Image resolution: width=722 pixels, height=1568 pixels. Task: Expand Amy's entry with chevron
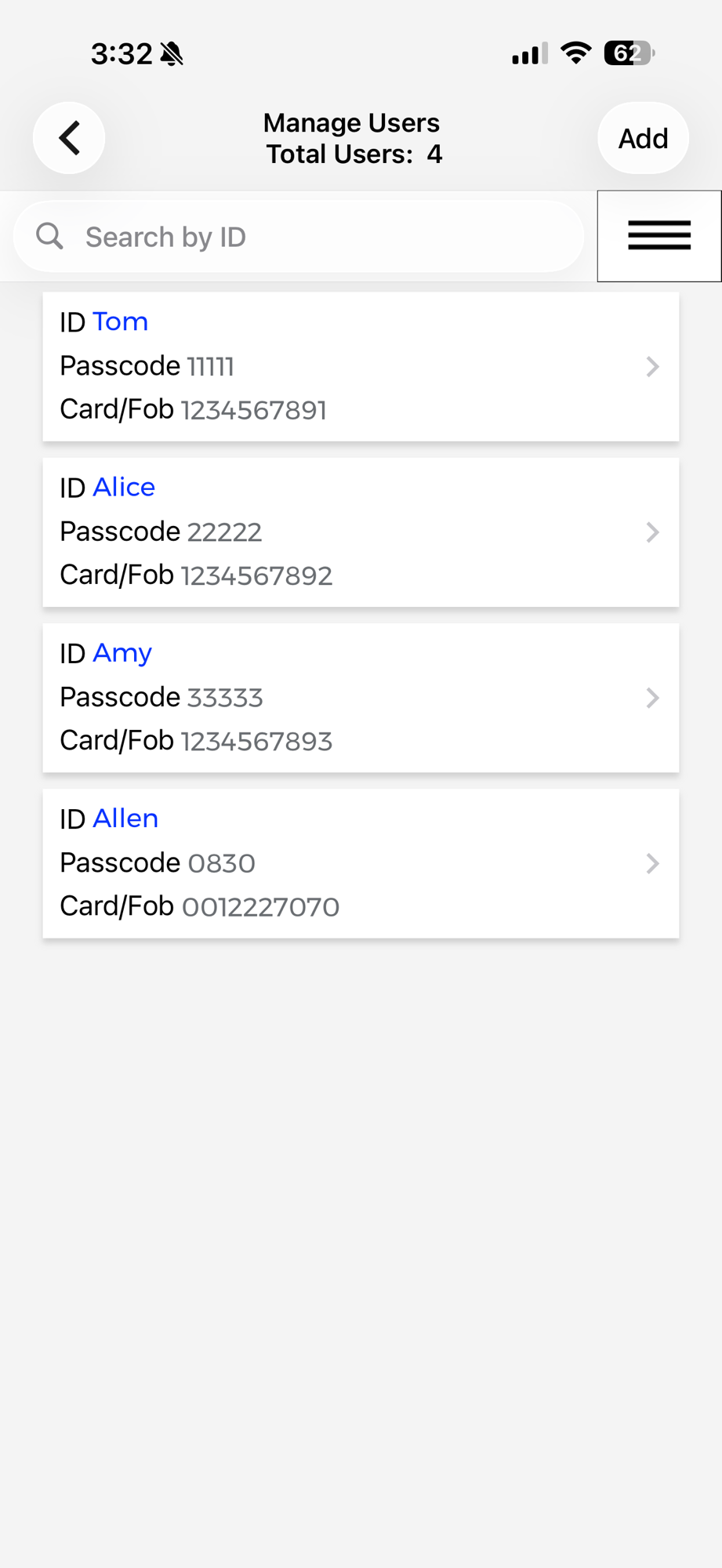pos(652,698)
